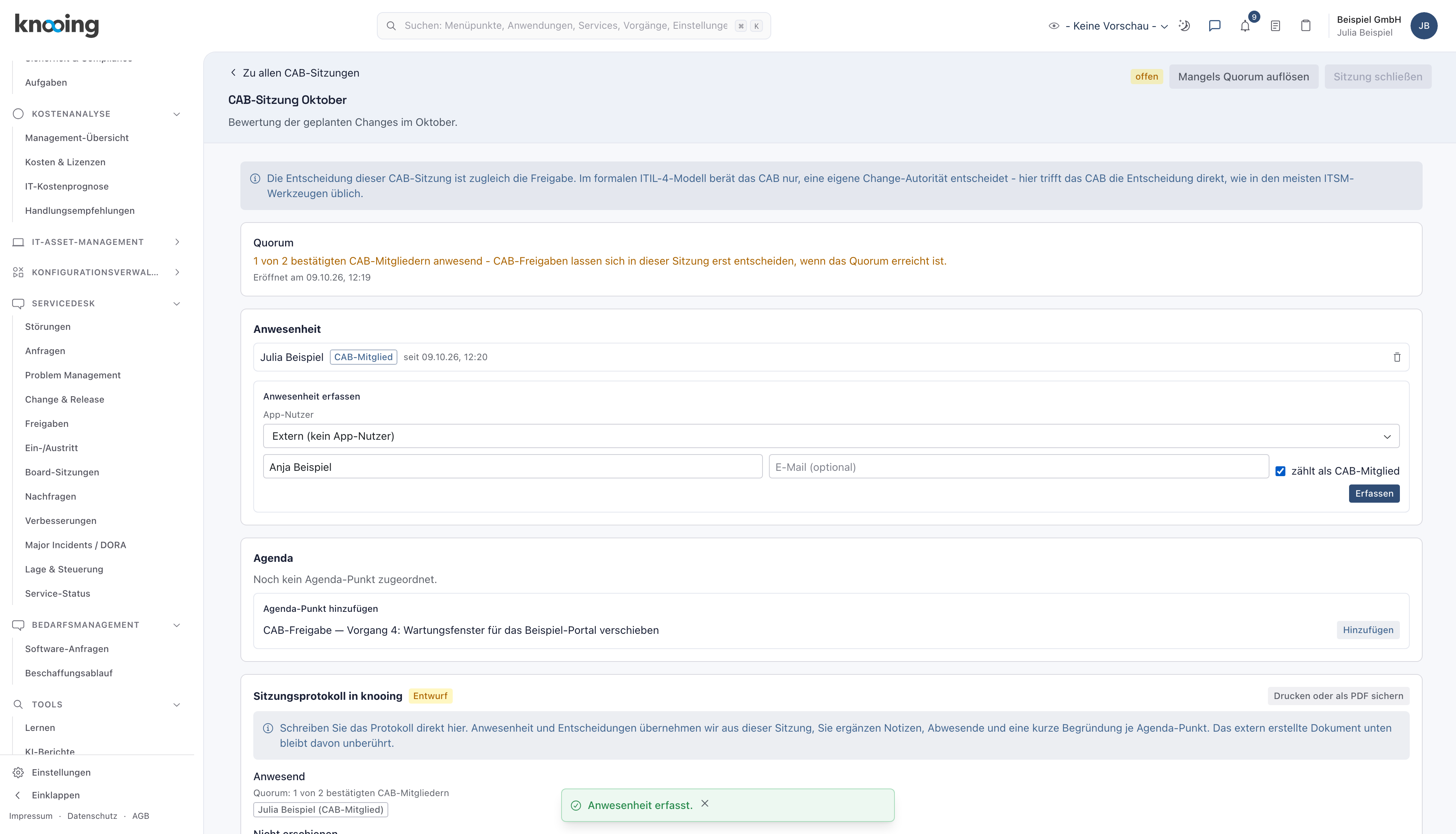Click the Erfassen button
1456x834 pixels.
(1373, 493)
